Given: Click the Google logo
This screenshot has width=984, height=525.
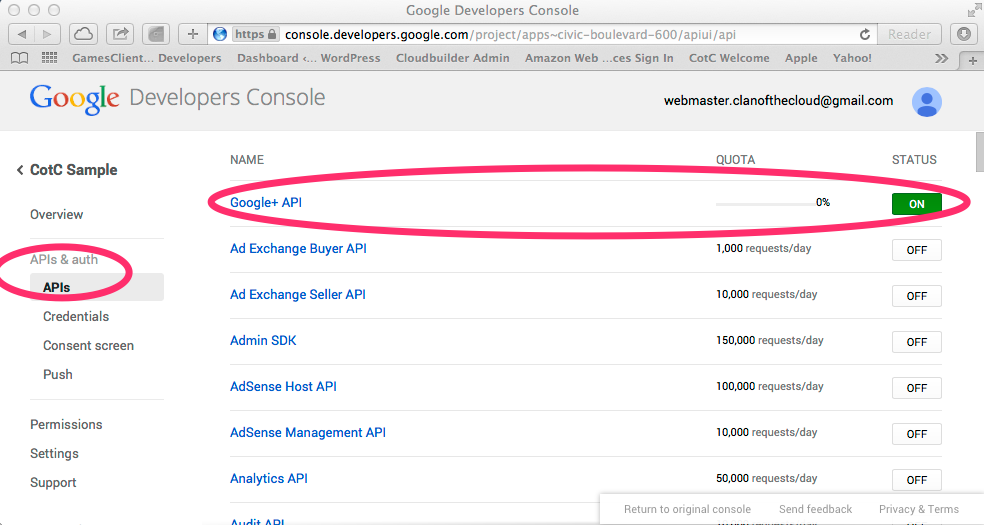Looking at the screenshot, I should (x=74, y=100).
